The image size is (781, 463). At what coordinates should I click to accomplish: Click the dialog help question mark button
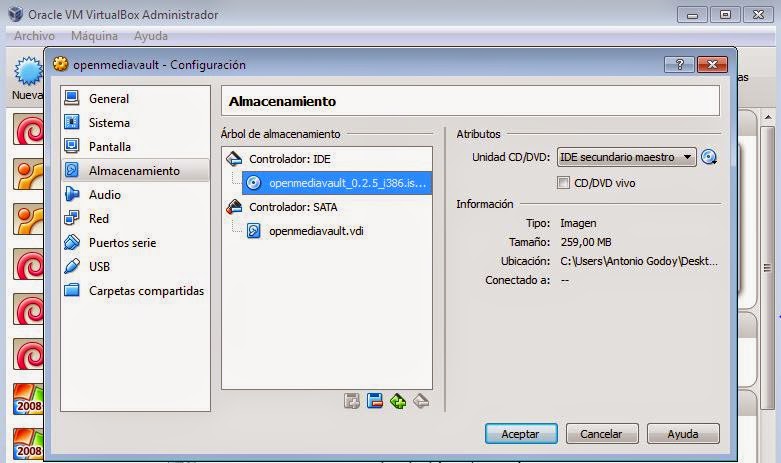click(x=679, y=64)
